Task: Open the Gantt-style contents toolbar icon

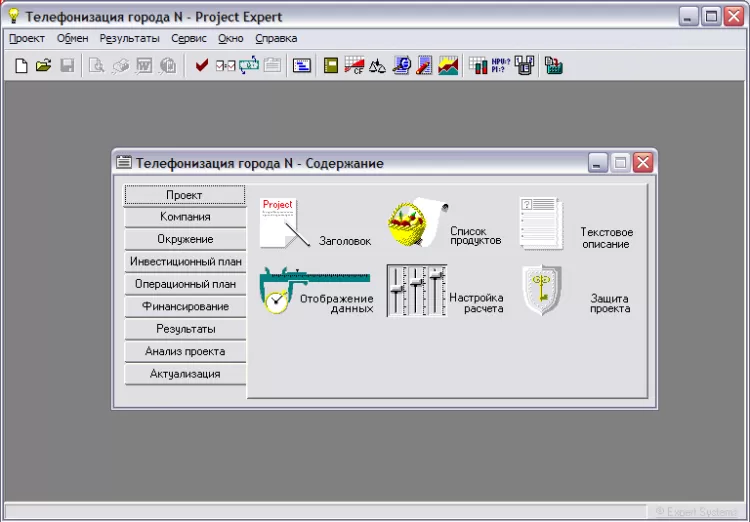Action: 302,65
